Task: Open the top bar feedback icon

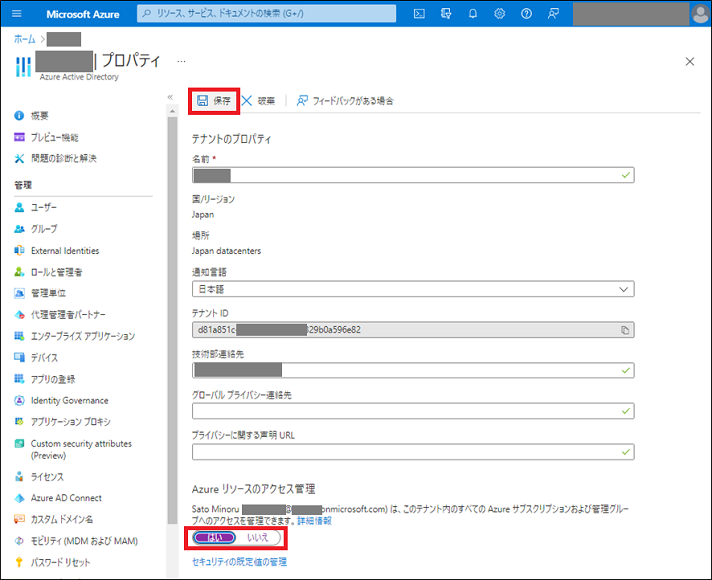Action: [x=553, y=14]
